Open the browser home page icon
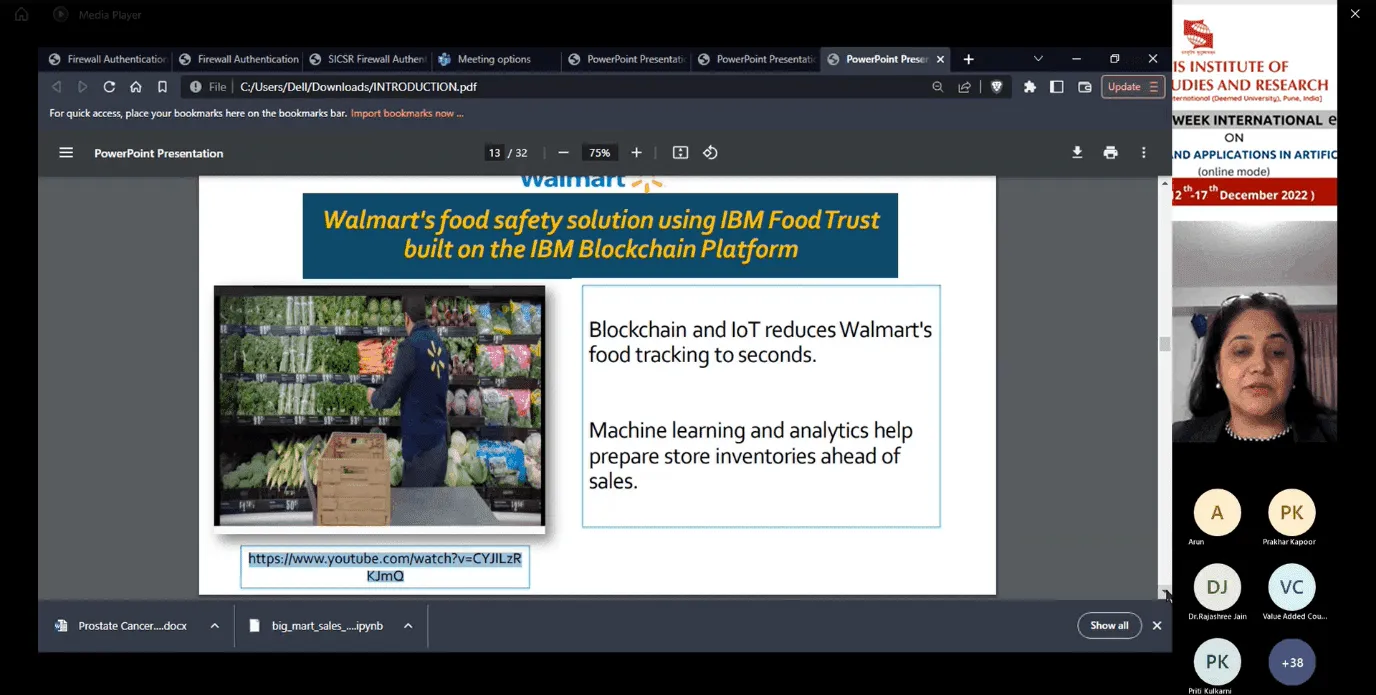The width and height of the screenshot is (1376, 695). tap(136, 87)
